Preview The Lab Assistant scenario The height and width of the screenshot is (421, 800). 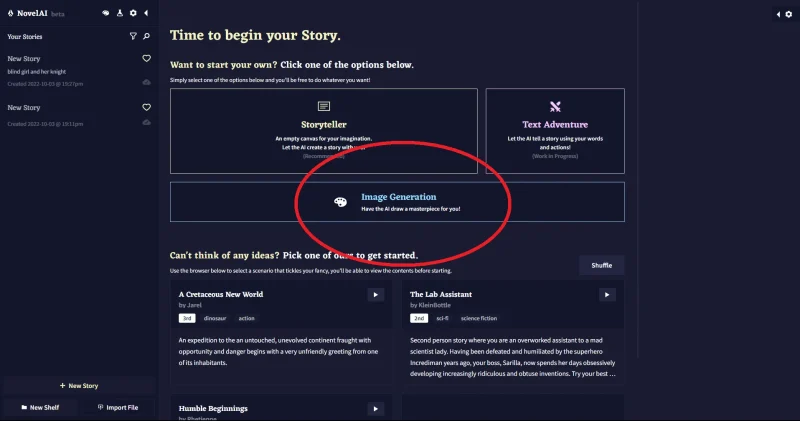(607, 294)
